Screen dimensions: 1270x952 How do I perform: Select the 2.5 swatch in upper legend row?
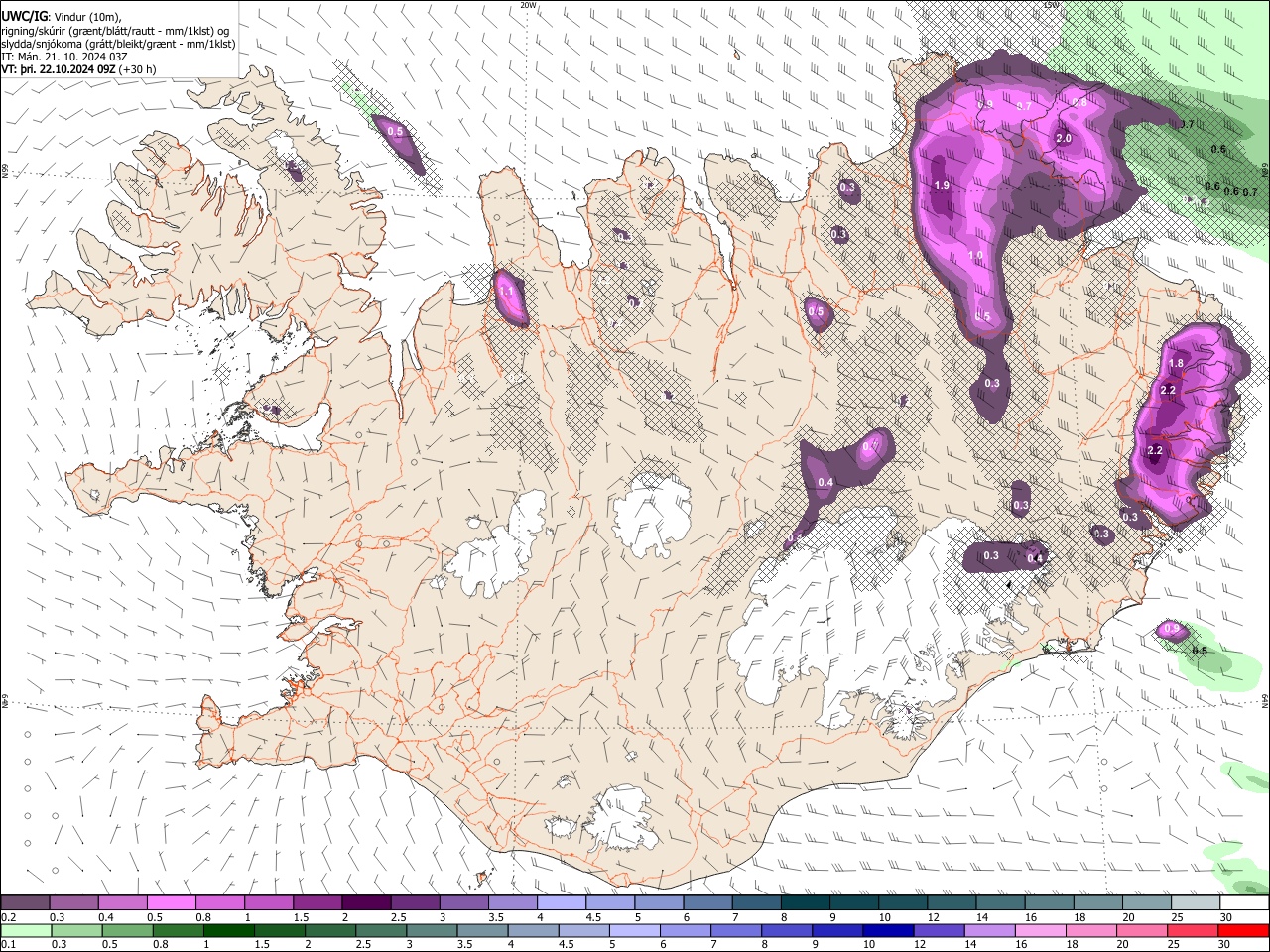tap(415, 903)
